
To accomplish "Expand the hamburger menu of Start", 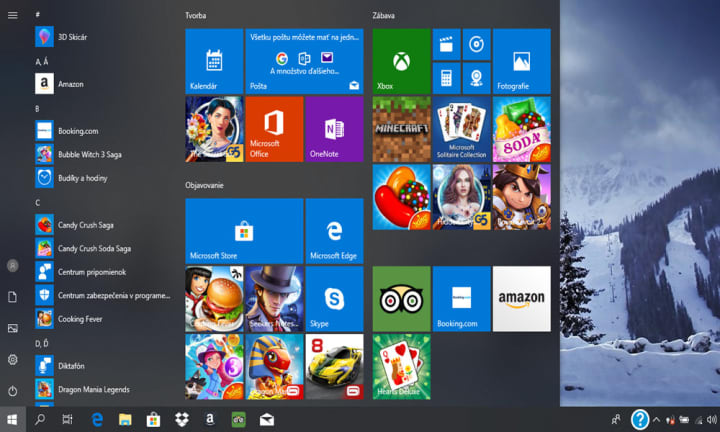I will [13, 15].
